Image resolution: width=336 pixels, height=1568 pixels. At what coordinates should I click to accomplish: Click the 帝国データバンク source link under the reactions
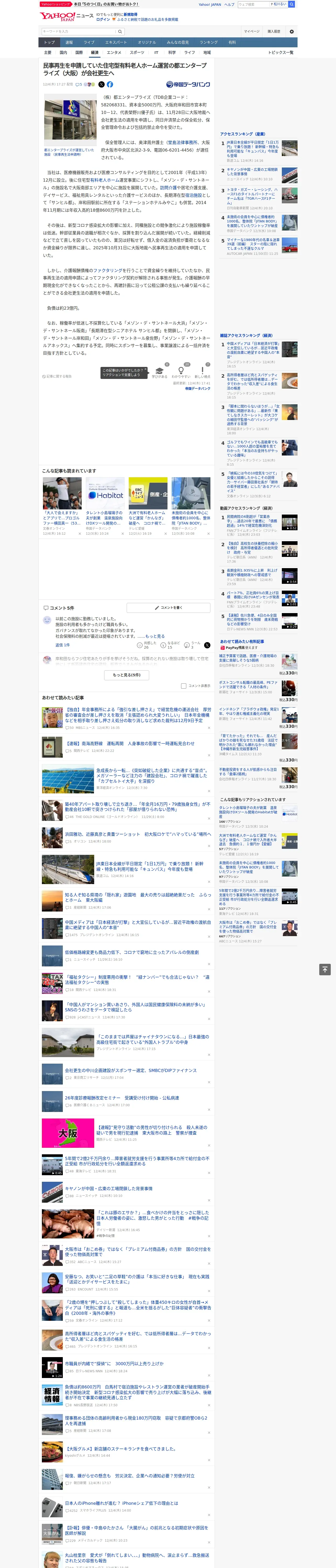[x=198, y=388]
